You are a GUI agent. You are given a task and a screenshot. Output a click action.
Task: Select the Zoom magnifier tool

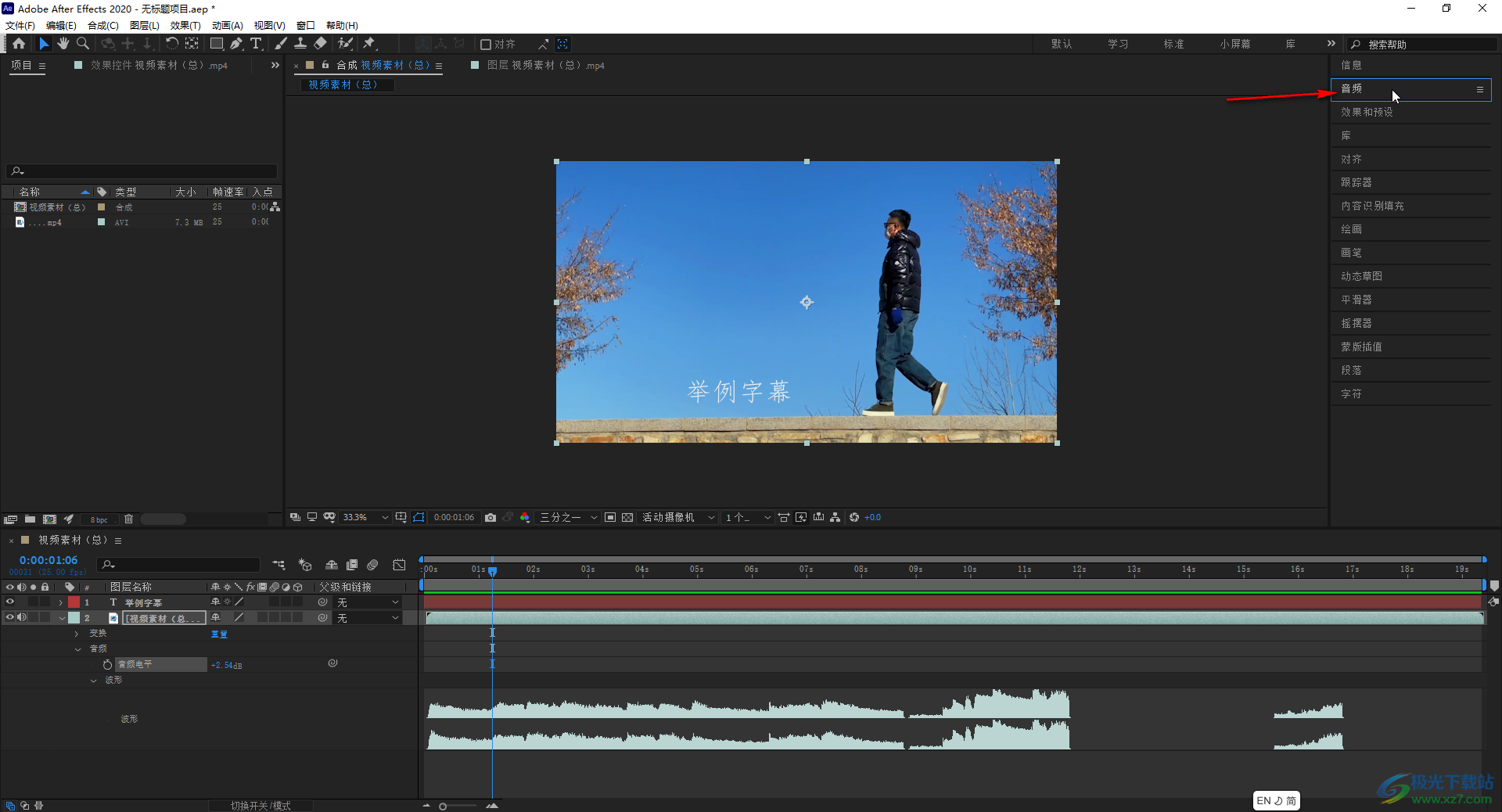tap(83, 44)
